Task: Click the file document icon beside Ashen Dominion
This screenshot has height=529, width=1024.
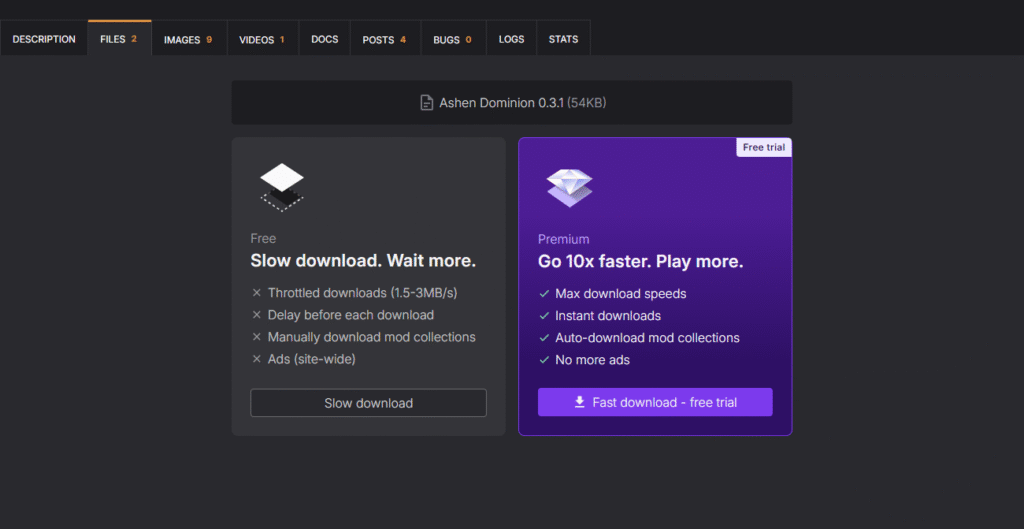Action: point(427,103)
